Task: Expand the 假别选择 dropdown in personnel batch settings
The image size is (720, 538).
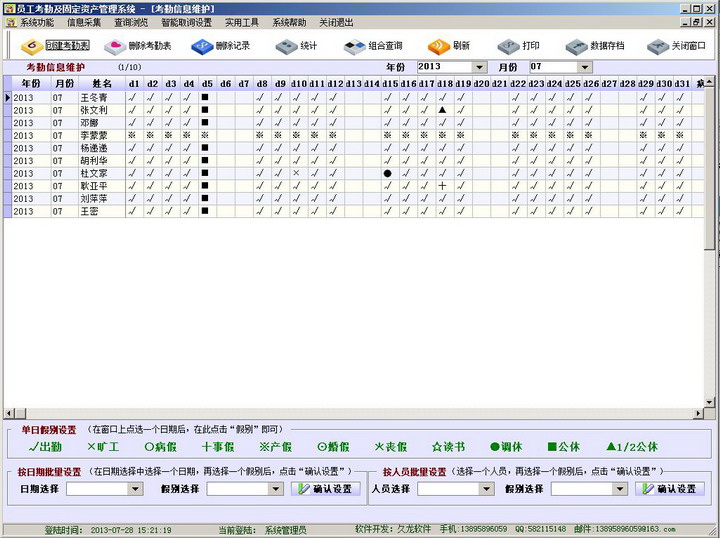Action: point(620,489)
